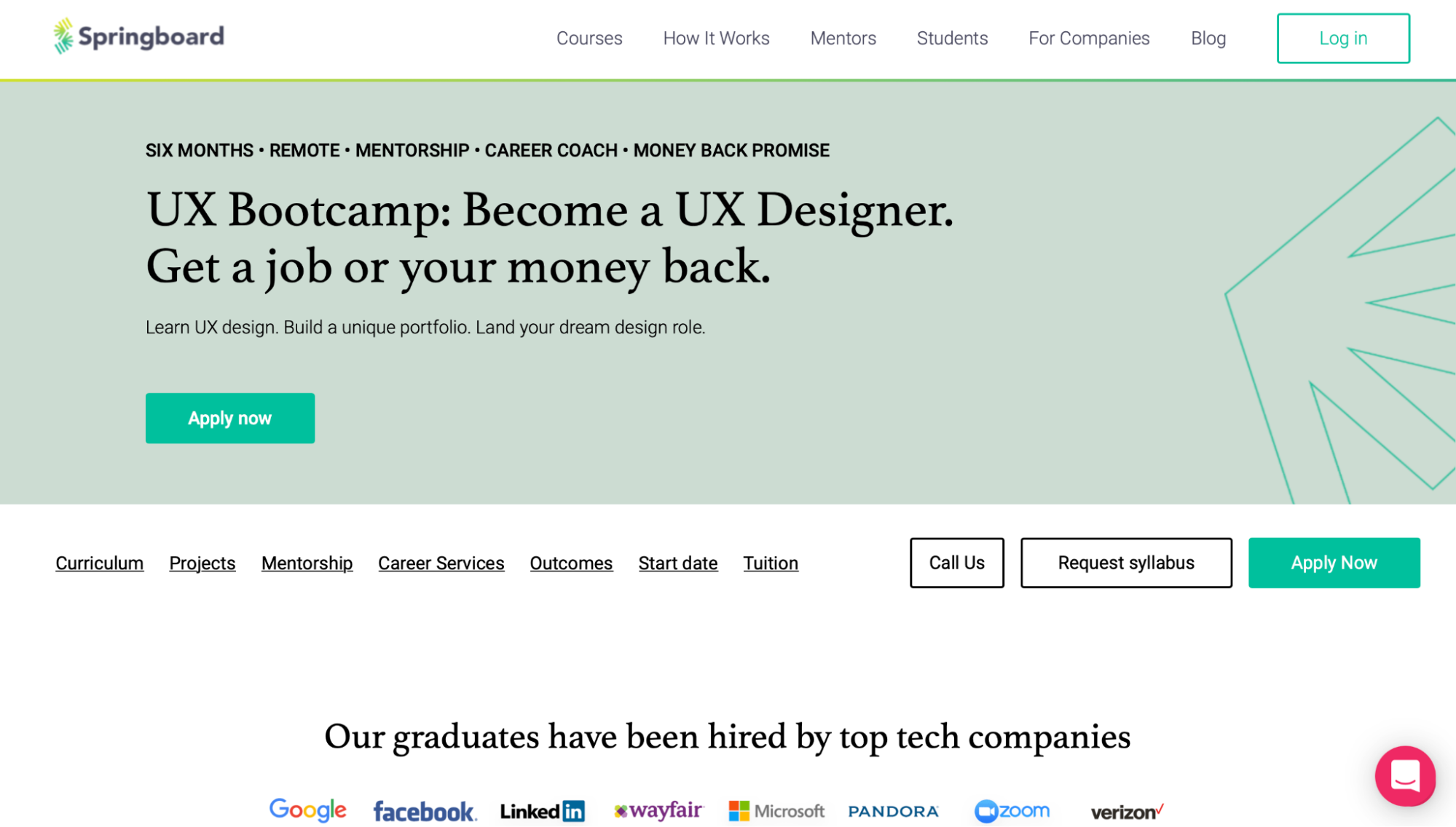Open the Curriculum section link
The width and height of the screenshot is (1456, 827).
click(99, 562)
